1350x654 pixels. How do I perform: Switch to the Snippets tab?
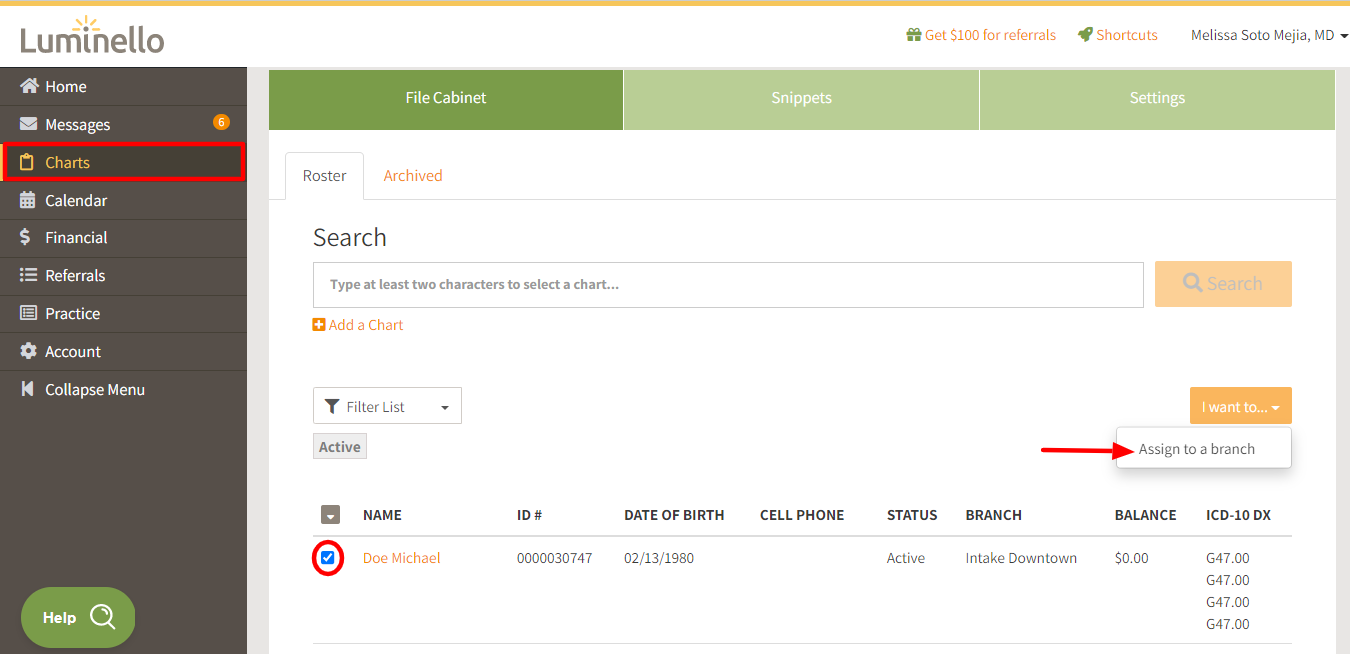801,99
